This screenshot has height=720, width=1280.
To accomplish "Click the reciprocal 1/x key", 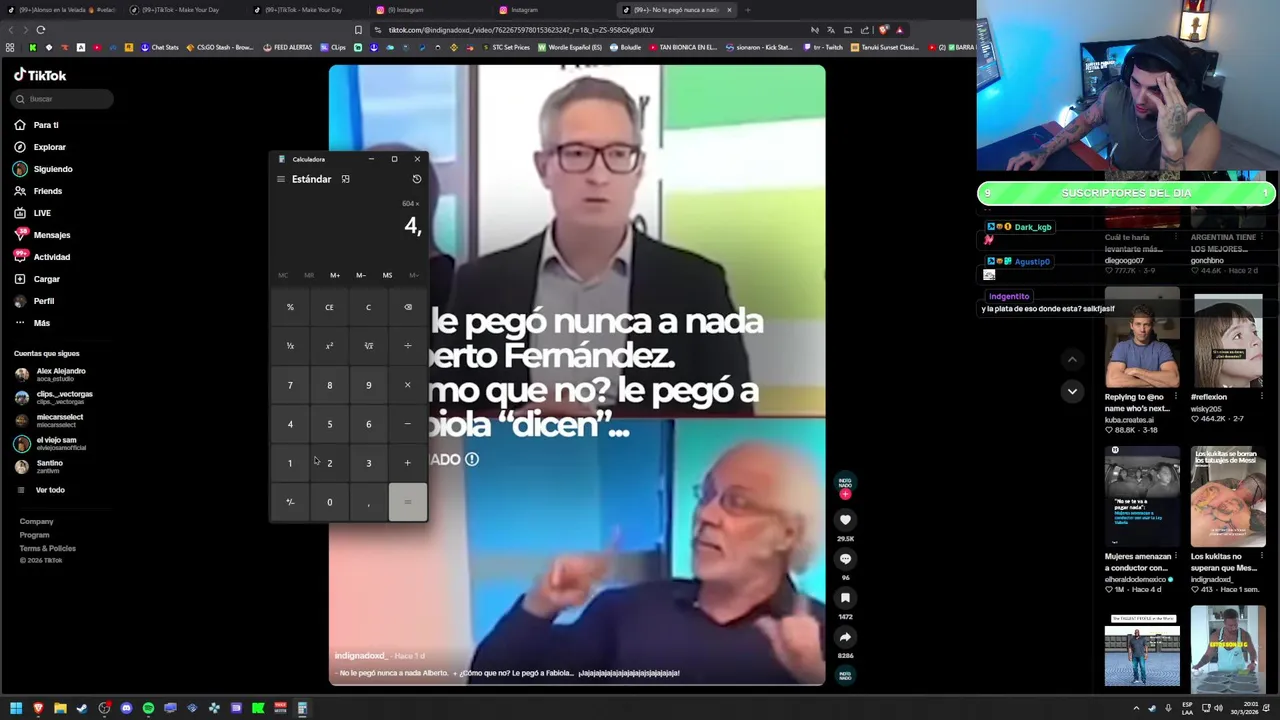I will pos(290,346).
